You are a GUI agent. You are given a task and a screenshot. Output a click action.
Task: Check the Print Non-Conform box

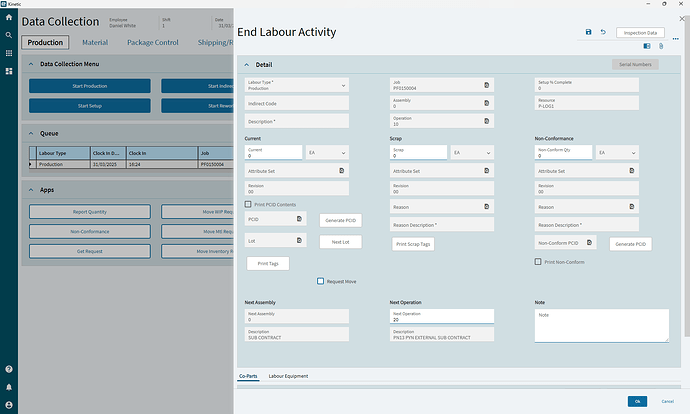538,262
